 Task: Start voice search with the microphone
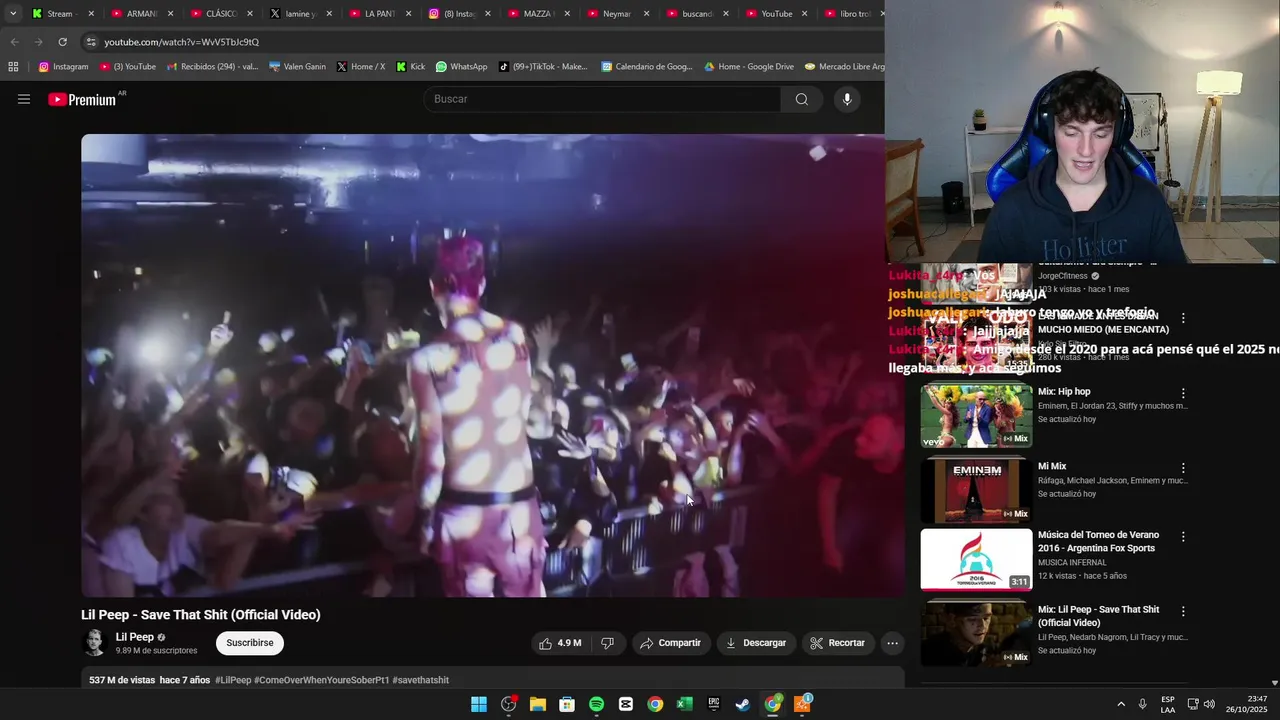click(847, 99)
